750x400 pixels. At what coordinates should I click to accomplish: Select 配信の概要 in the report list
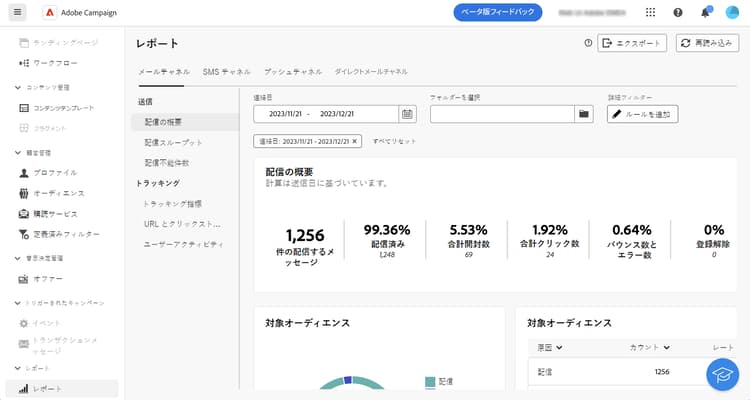(185, 122)
